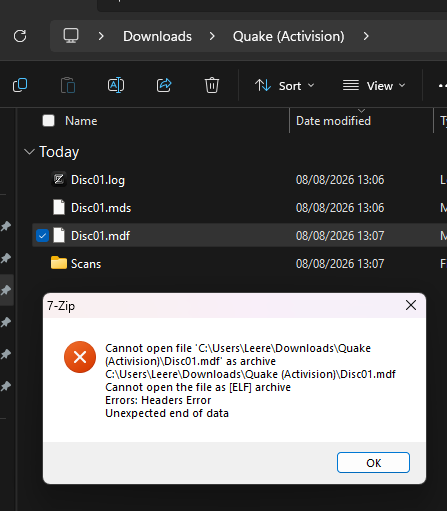447x511 pixels.
Task: Click the Share toolbar icon
Action: coord(164,85)
